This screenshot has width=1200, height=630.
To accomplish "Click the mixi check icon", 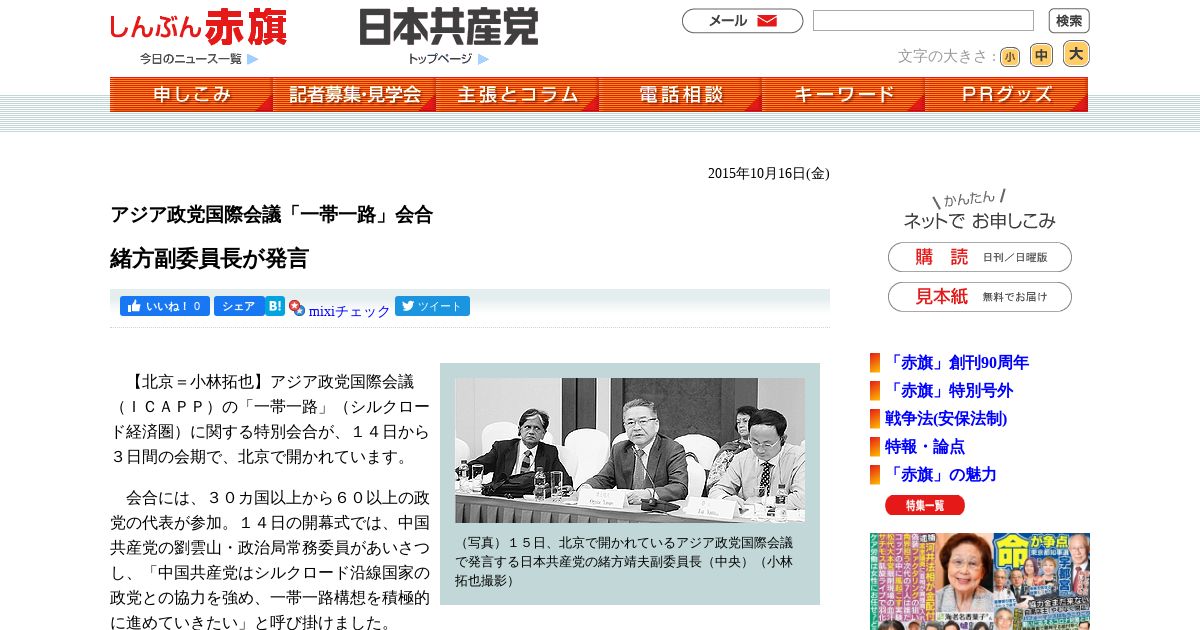I will tap(297, 308).
